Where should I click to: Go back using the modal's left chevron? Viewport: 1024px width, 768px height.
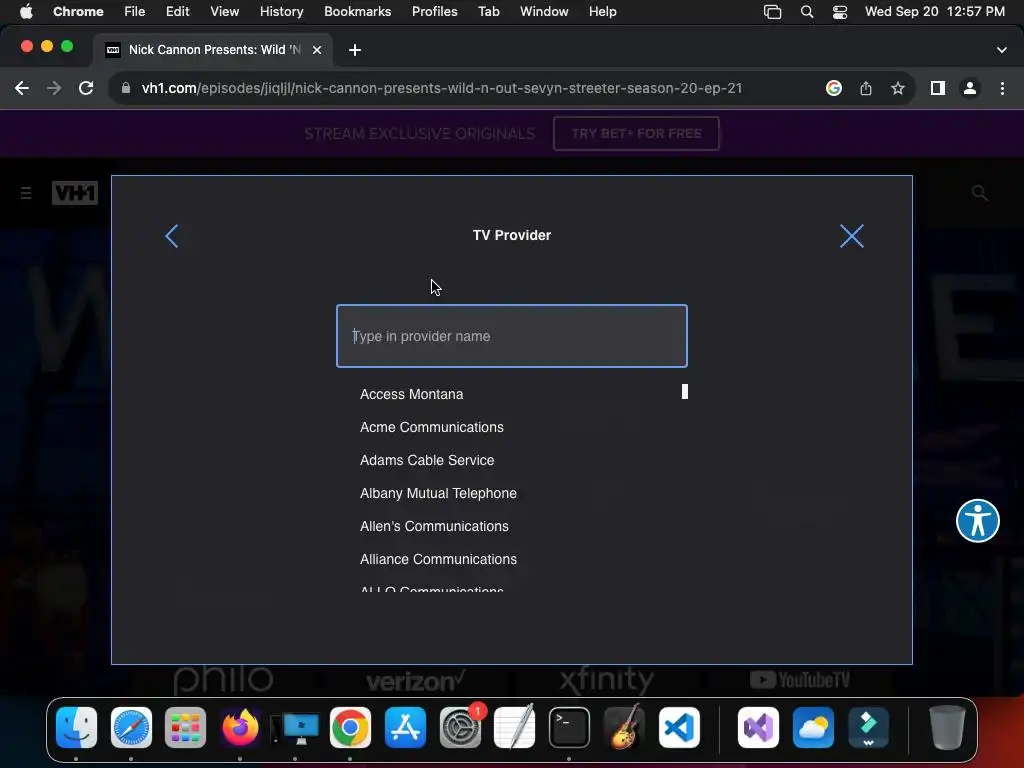pyautogui.click(x=172, y=236)
